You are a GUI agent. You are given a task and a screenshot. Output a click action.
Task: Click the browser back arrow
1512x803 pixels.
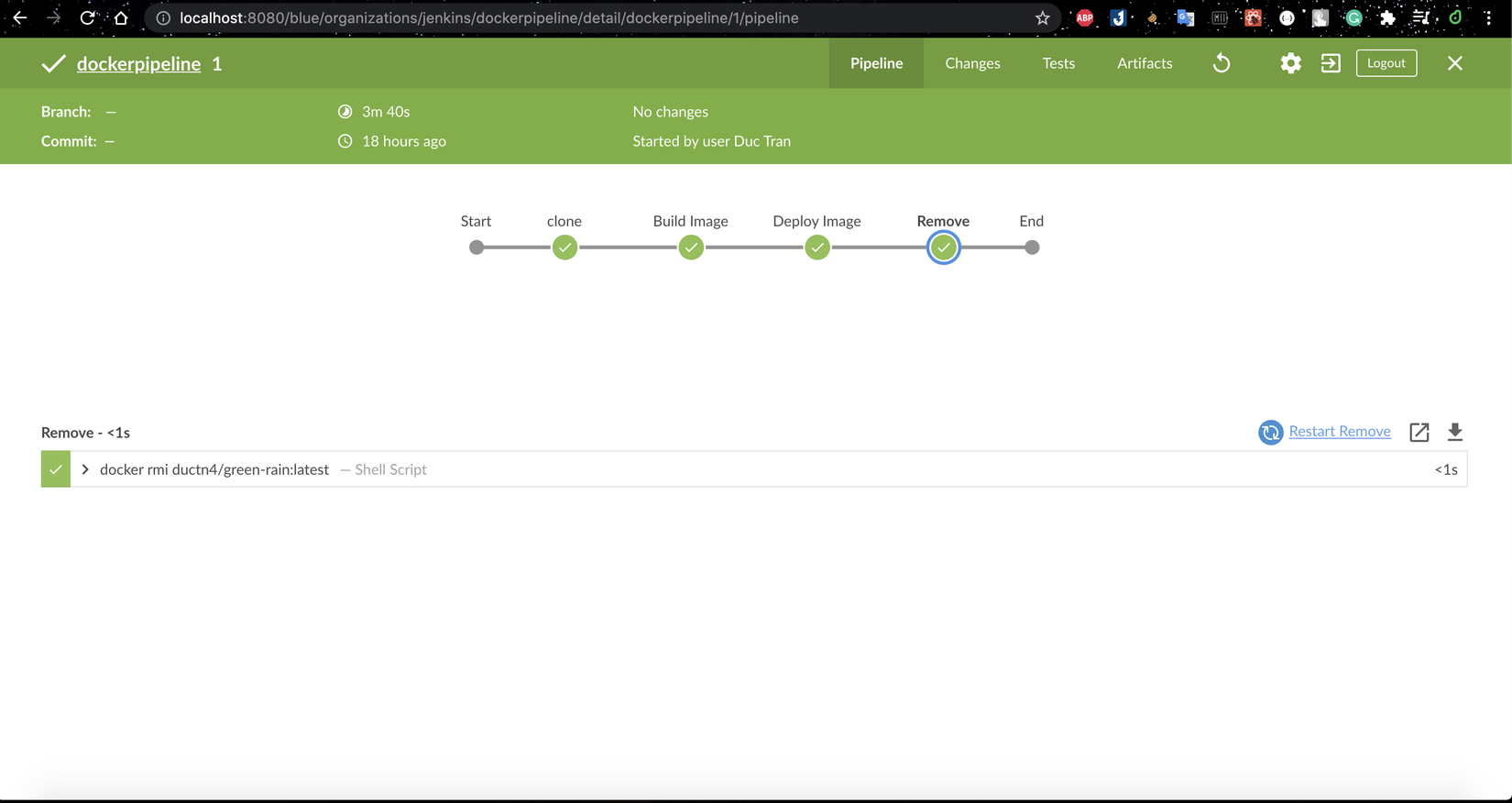pos(19,17)
